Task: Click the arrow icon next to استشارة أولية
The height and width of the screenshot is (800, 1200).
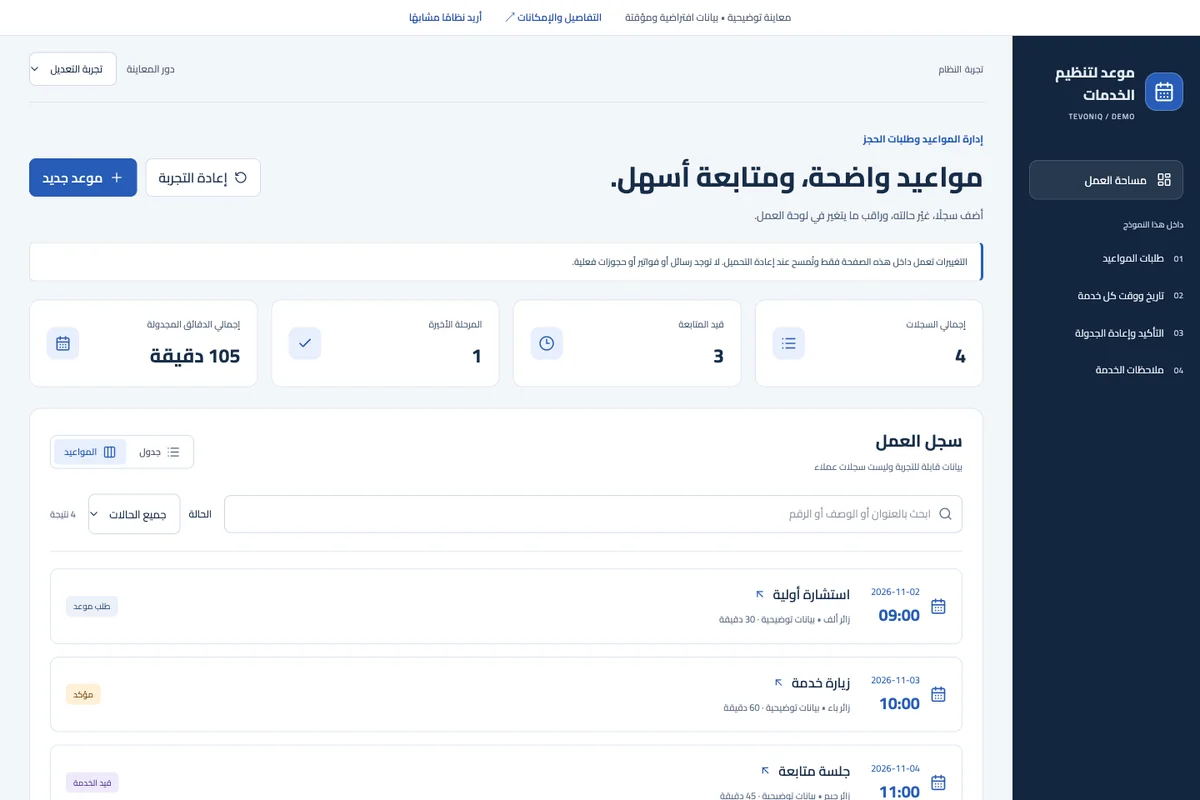Action: point(760,594)
